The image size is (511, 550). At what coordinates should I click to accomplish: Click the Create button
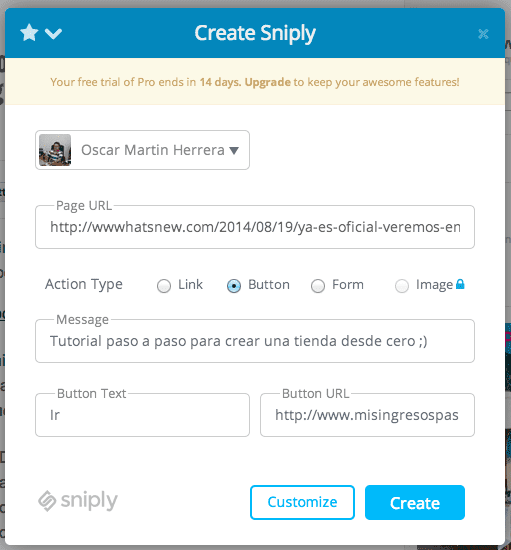point(415,502)
